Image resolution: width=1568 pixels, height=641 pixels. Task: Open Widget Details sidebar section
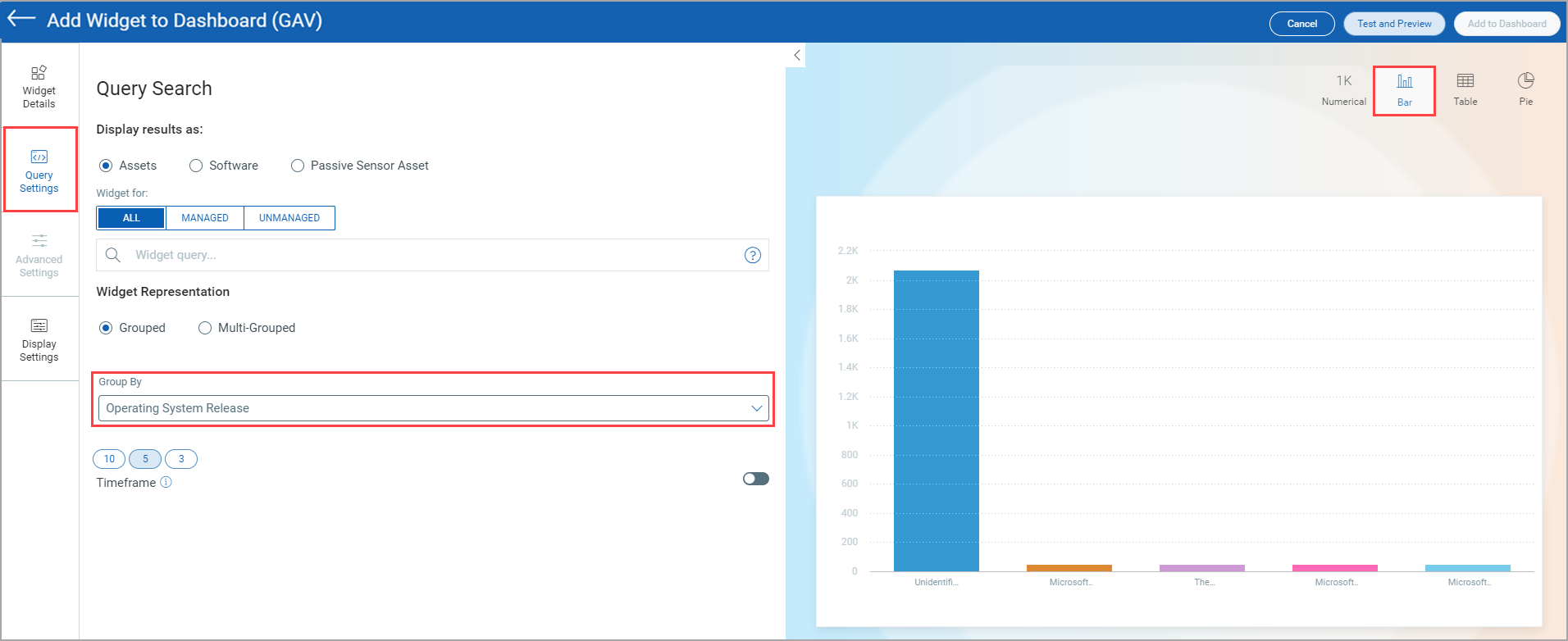[39, 86]
